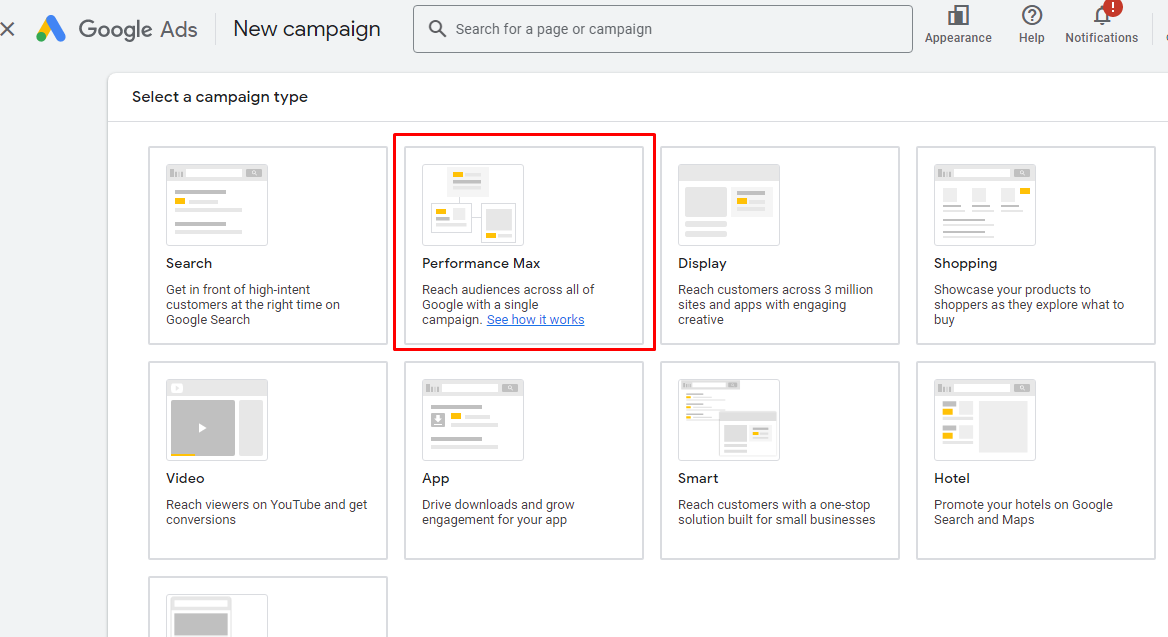Click the red notification alert badge

(x=1113, y=7)
